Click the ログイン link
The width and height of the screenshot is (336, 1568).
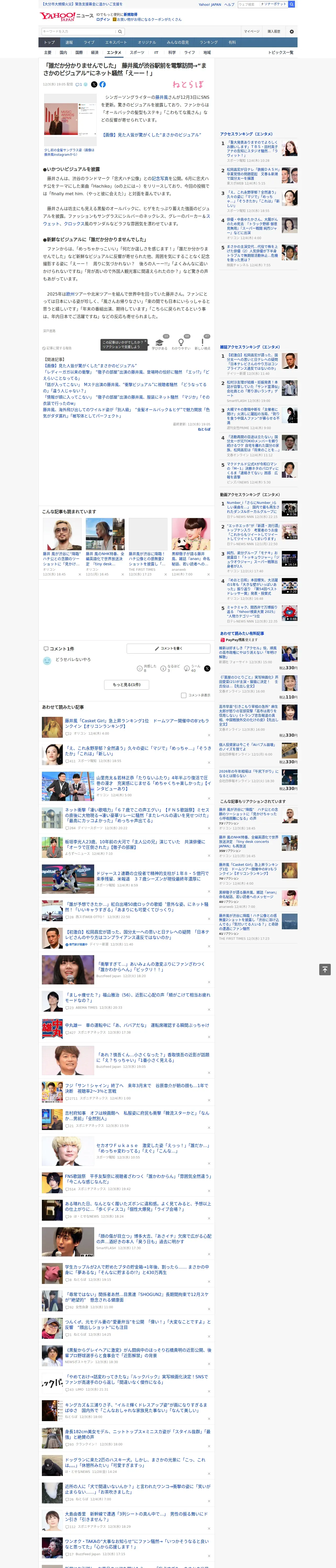tap(103, 20)
